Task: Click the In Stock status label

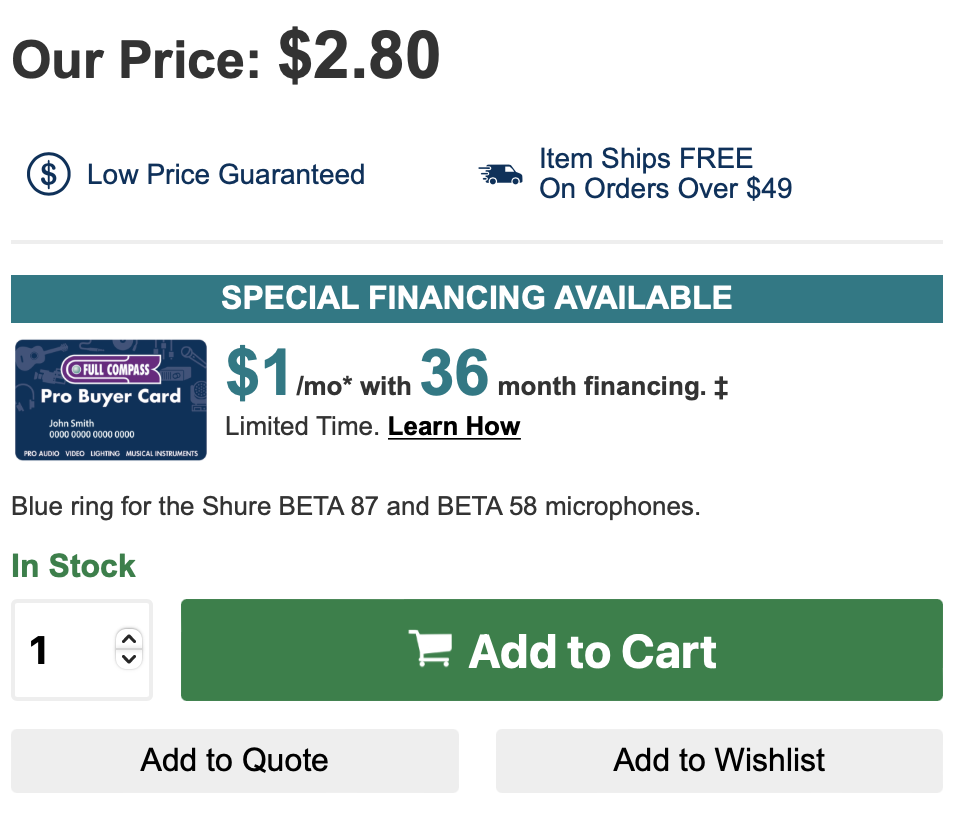Action: [x=73, y=566]
